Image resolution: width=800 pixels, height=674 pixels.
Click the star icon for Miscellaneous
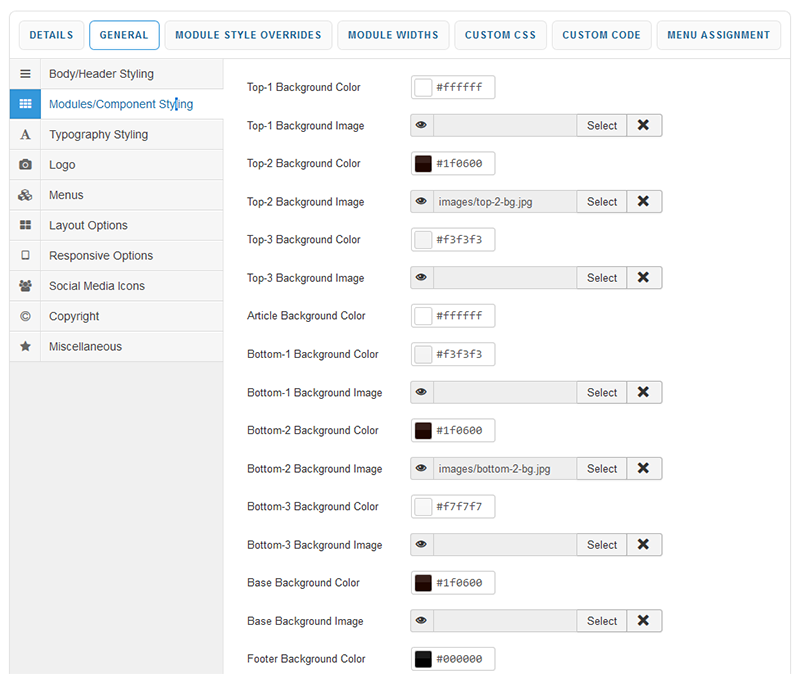pos(25,347)
